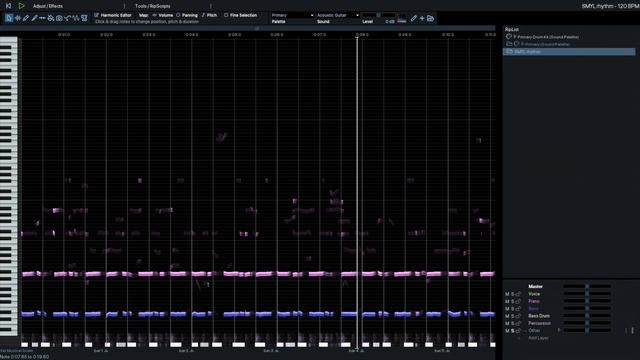Enable the Fine Selection checkbox

point(226,15)
